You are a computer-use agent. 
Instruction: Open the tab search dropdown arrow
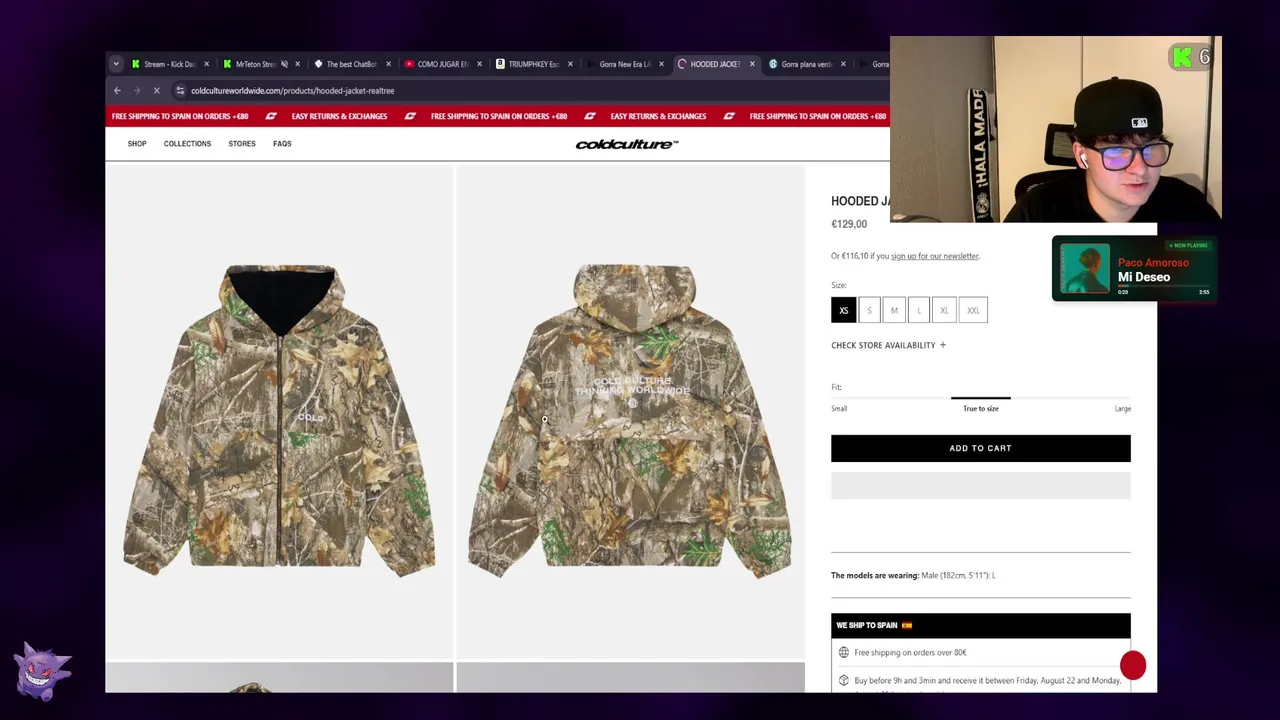tap(116, 64)
